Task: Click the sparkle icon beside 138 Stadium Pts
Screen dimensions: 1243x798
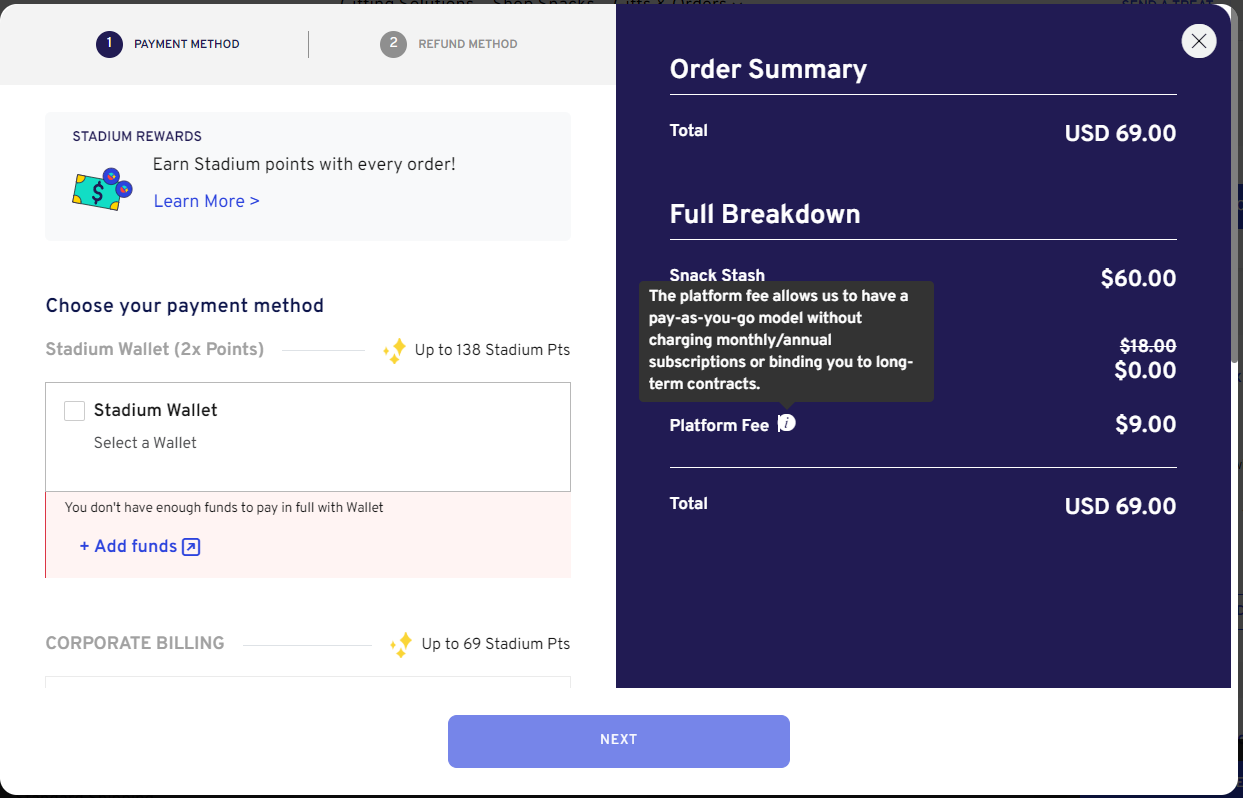Action: [x=395, y=350]
